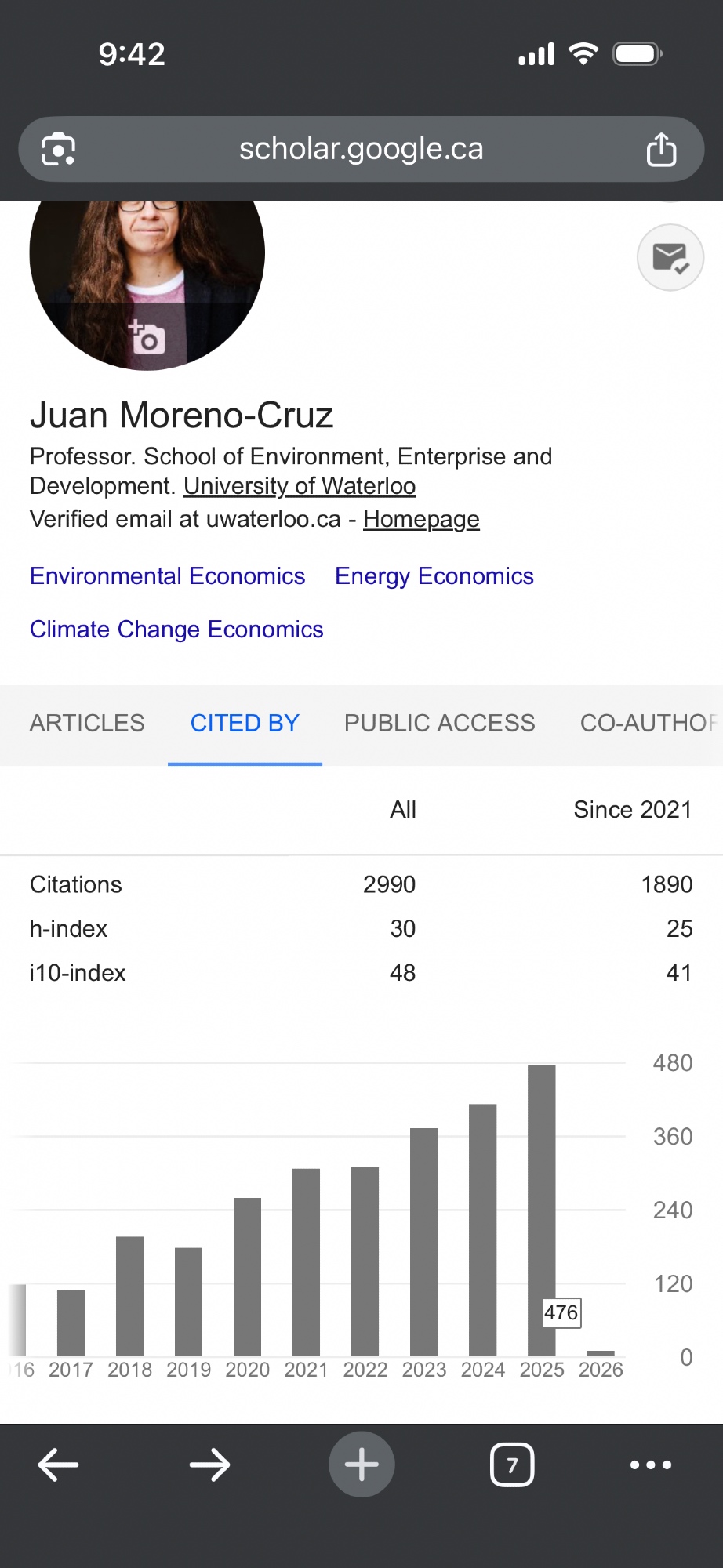Go back with the browser back arrow
723x1568 pixels.
point(58,1464)
